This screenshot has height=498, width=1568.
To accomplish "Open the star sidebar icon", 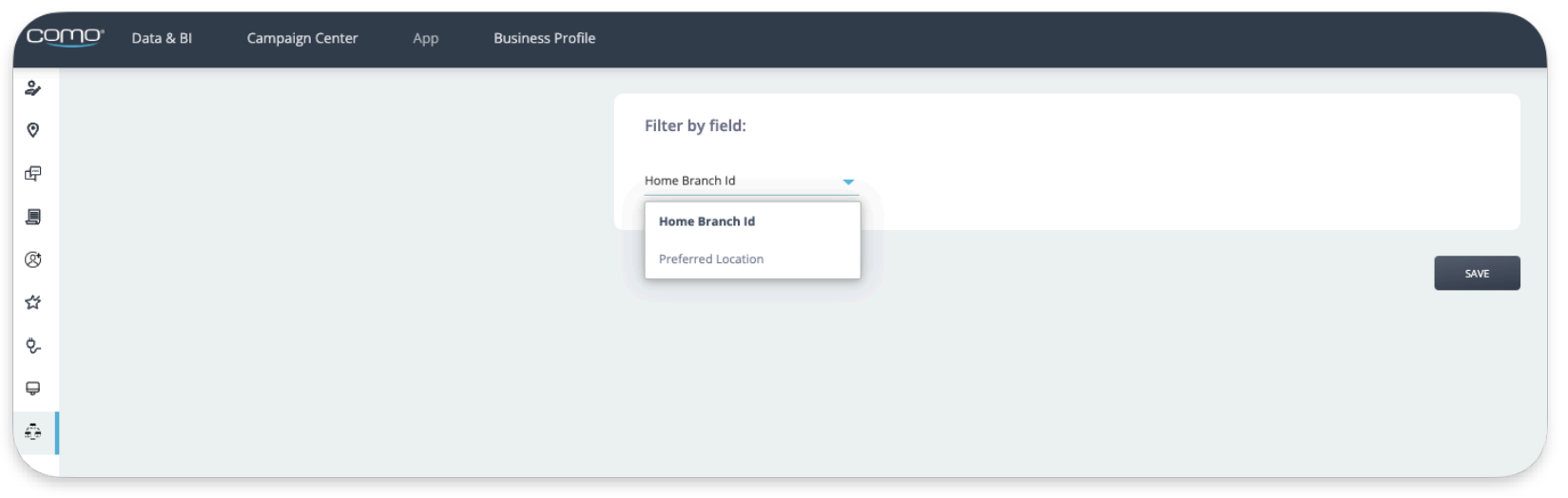I will (x=33, y=302).
